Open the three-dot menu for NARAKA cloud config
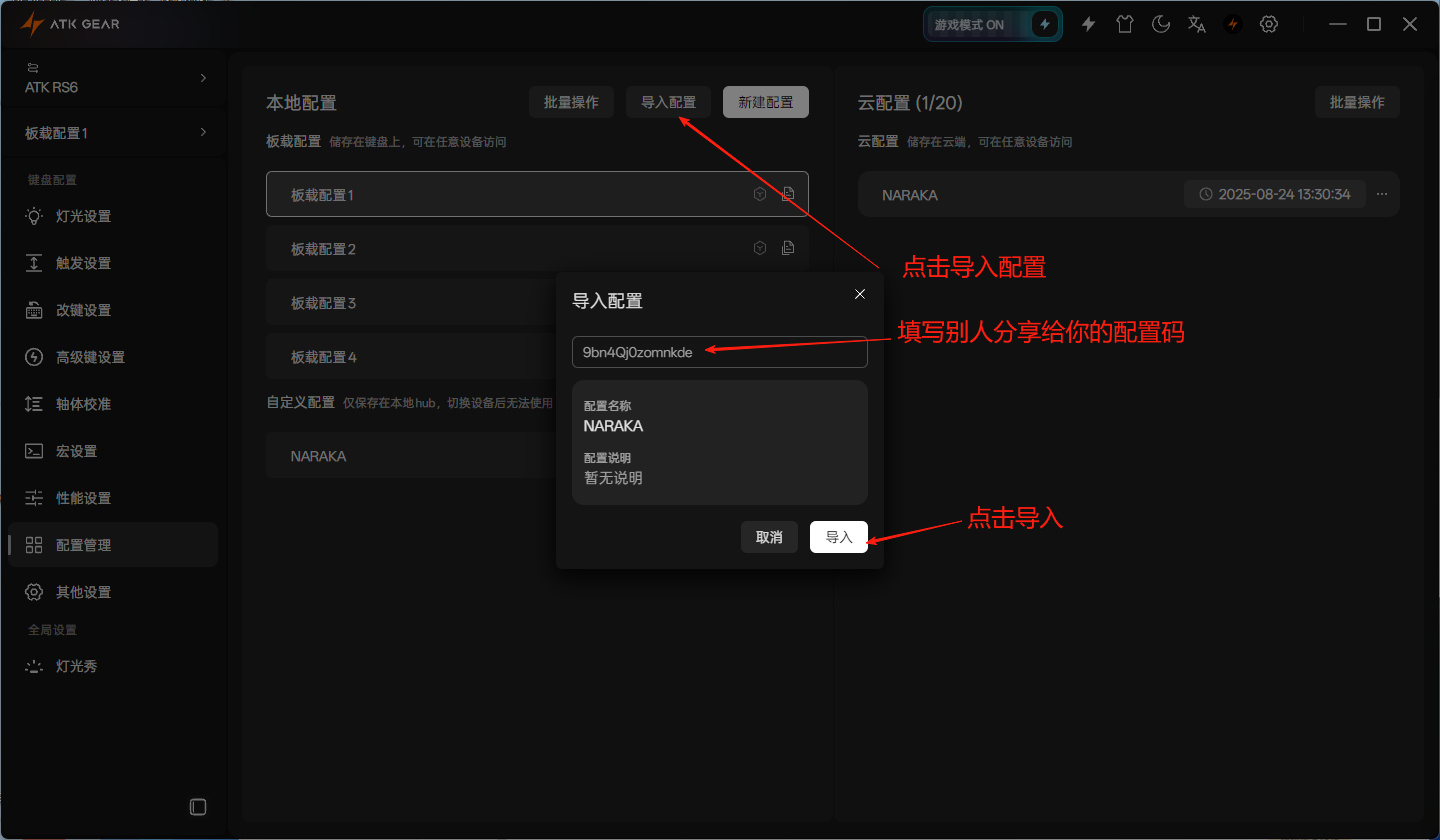 pos(1382,194)
